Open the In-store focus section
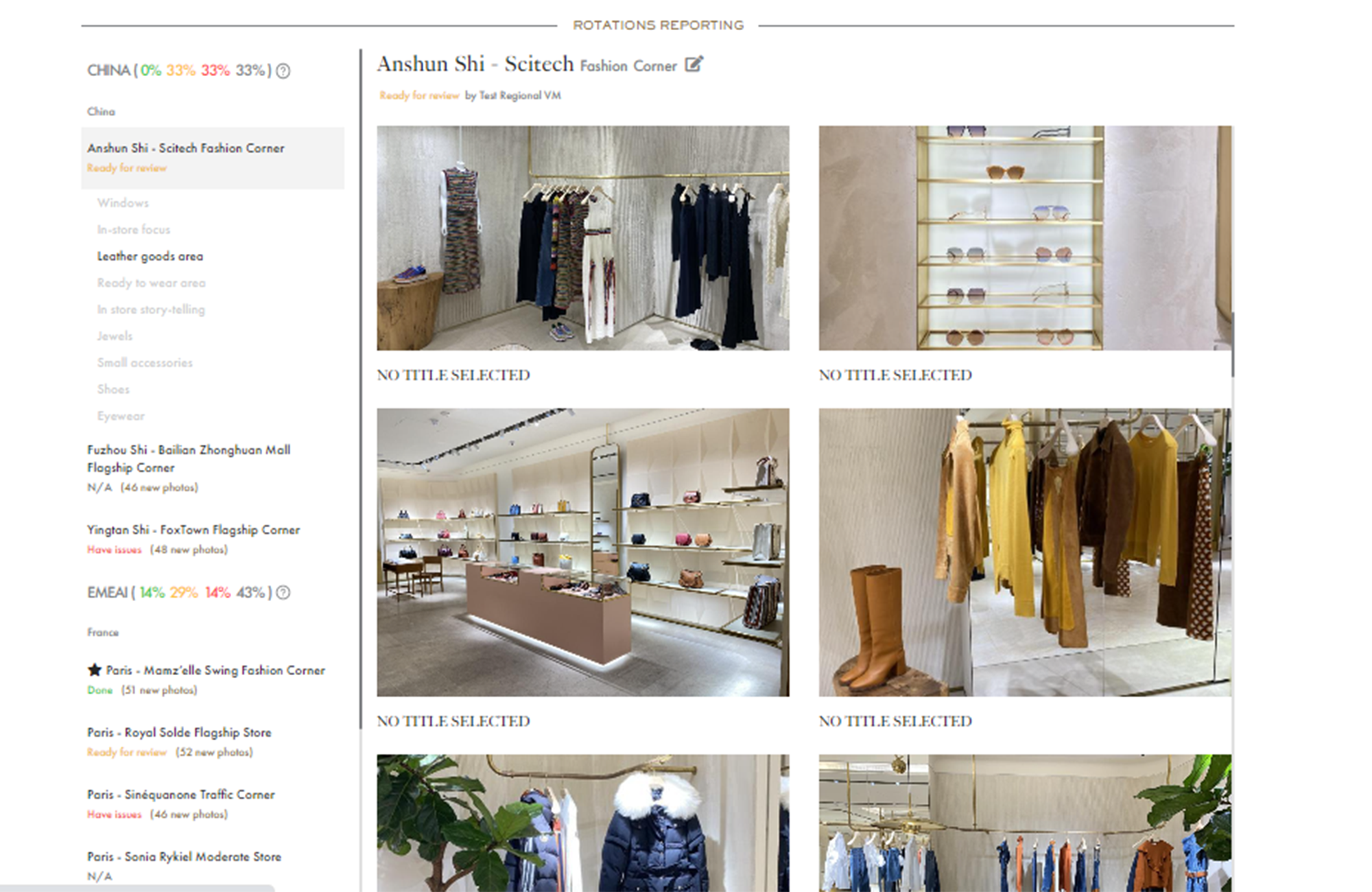This screenshot has height=892, width=1372. click(x=132, y=229)
